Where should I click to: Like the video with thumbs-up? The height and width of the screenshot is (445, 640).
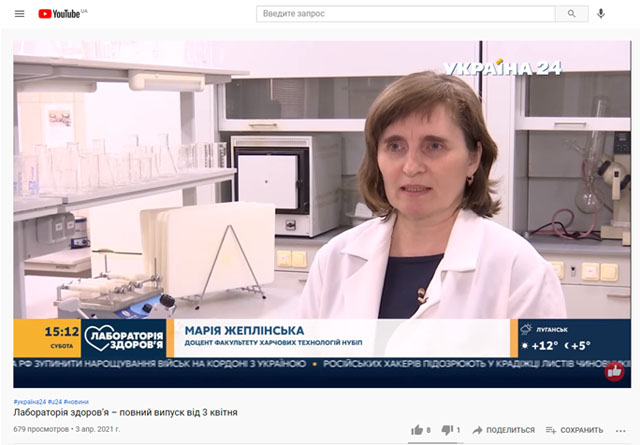click(421, 430)
